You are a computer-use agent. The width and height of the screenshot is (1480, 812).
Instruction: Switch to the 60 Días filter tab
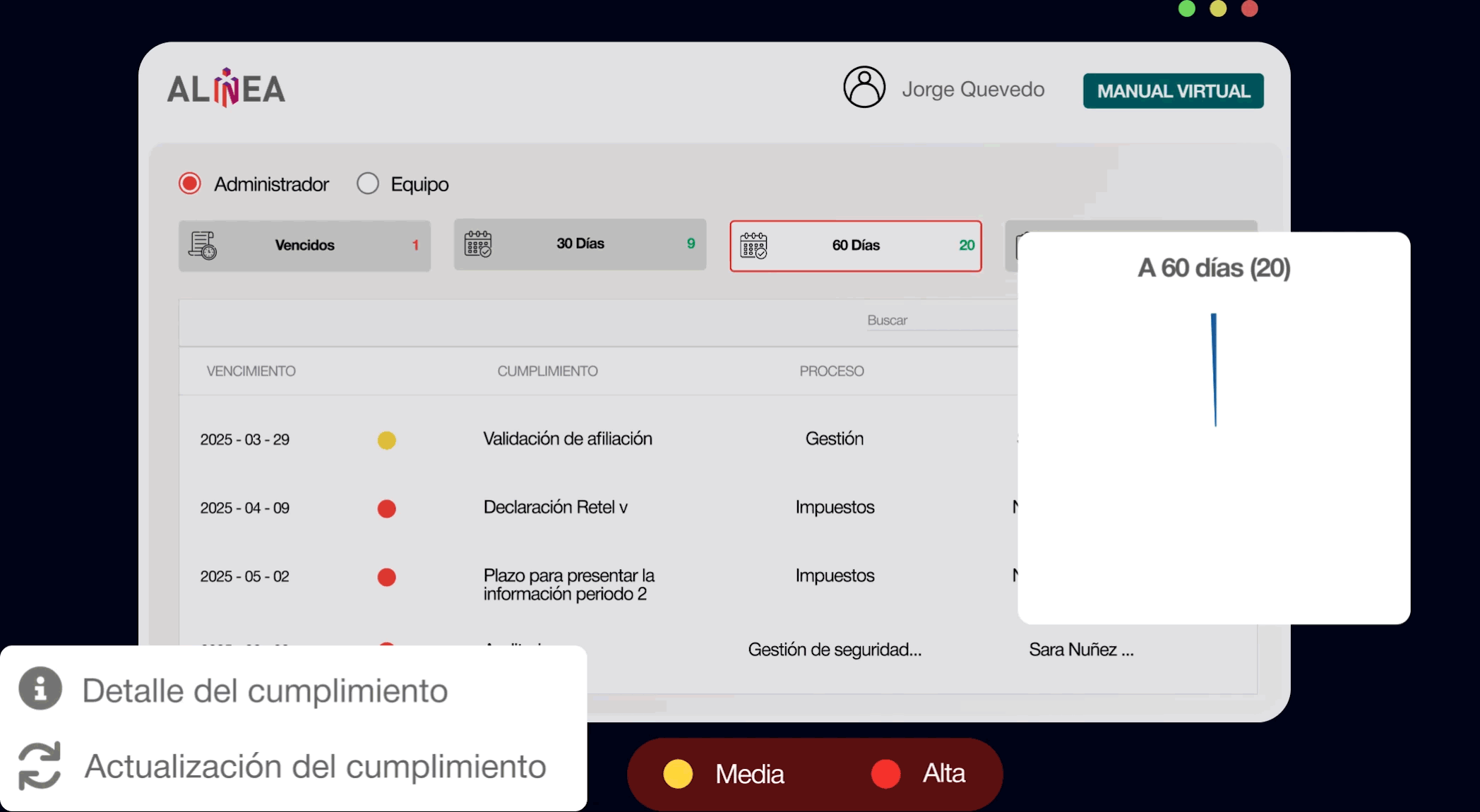point(855,246)
